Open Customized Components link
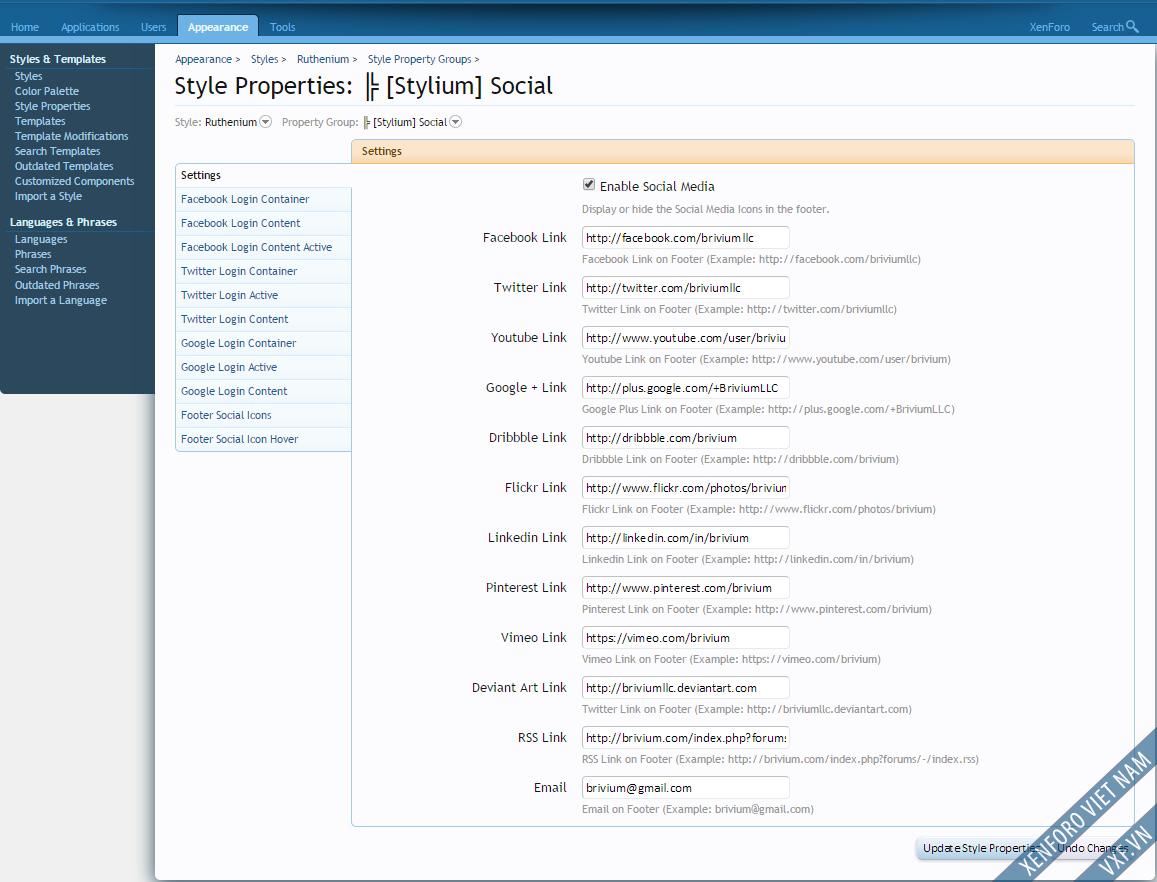The height and width of the screenshot is (882, 1157). [75, 181]
